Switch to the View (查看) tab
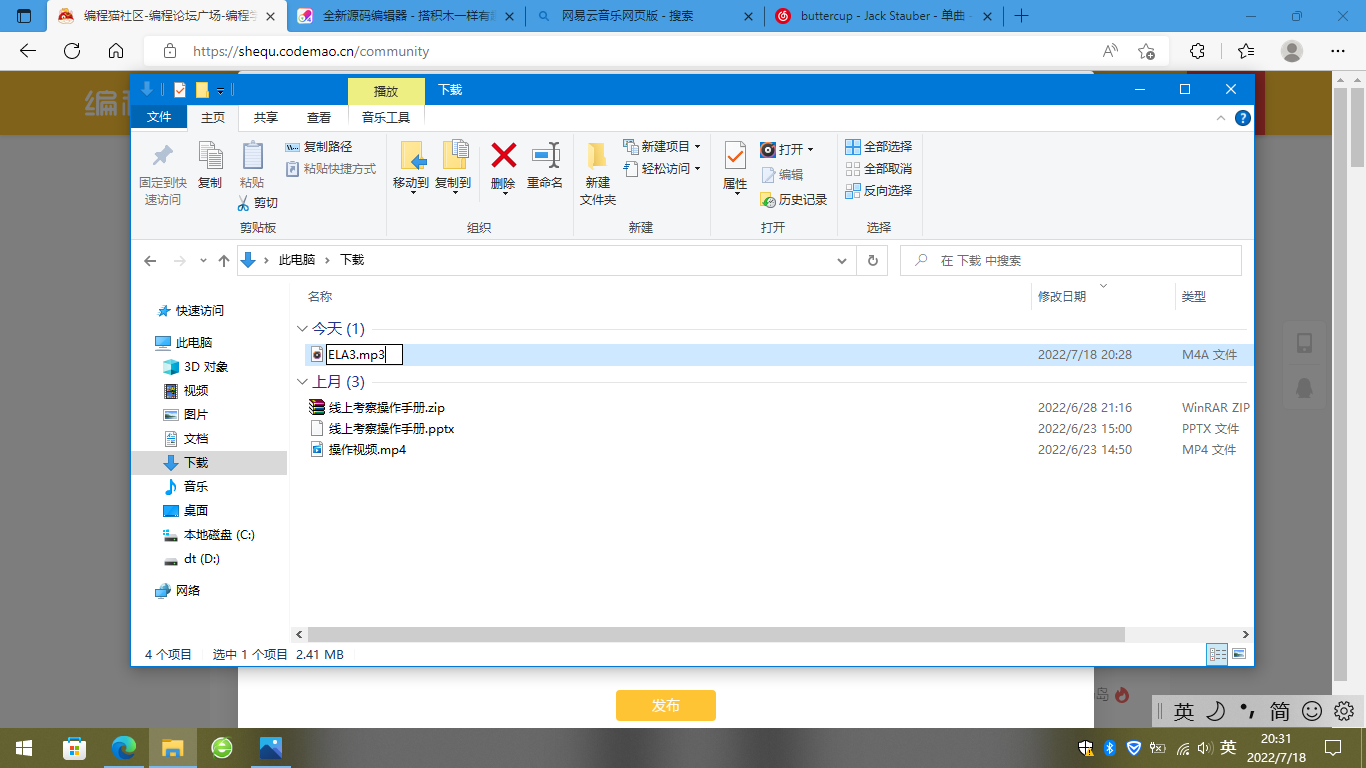 coord(319,117)
